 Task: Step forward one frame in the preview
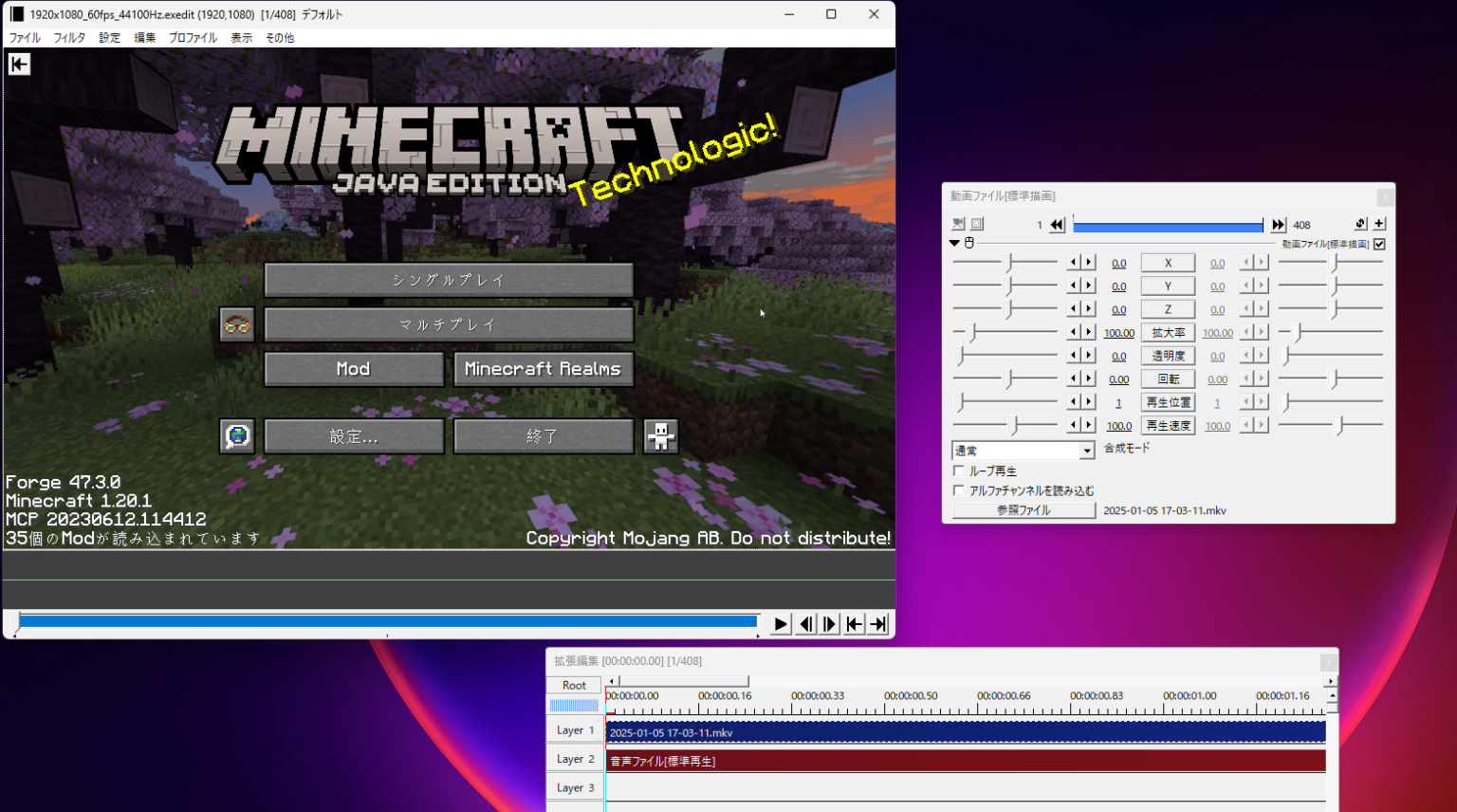click(830, 624)
